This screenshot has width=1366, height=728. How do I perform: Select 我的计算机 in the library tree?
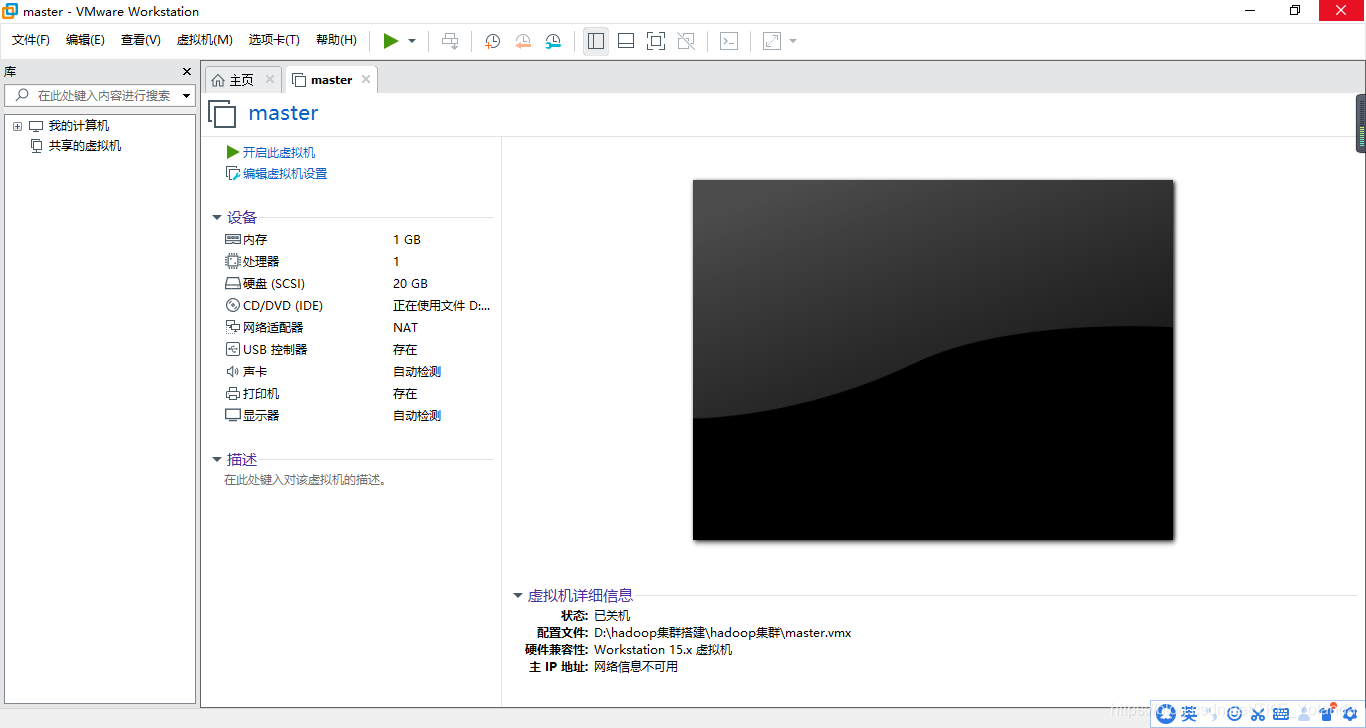tap(79, 126)
